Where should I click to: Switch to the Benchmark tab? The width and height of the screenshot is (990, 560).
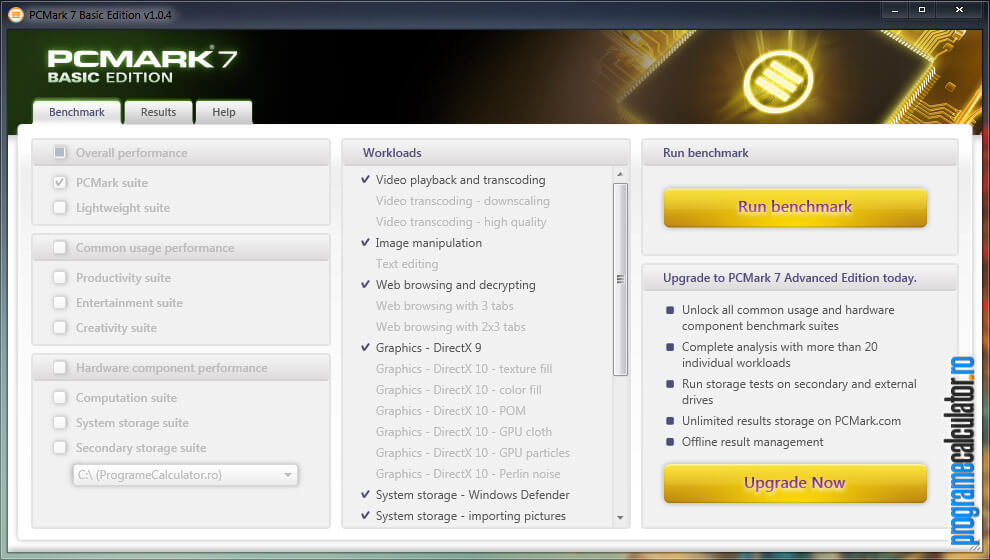click(x=77, y=112)
